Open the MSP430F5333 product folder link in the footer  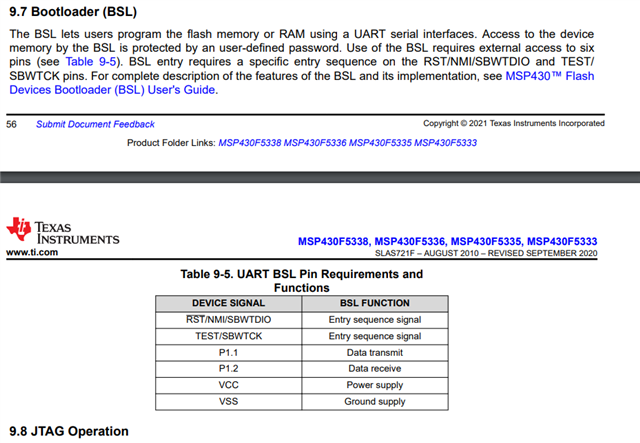pos(445,143)
